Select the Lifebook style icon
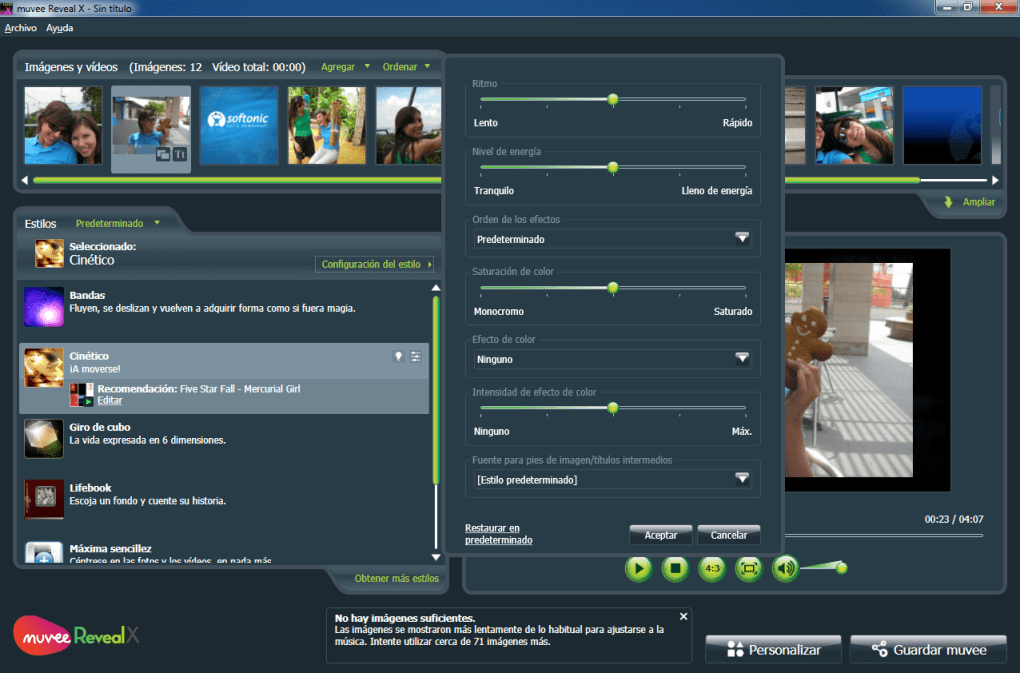The image size is (1020, 673). 44,499
